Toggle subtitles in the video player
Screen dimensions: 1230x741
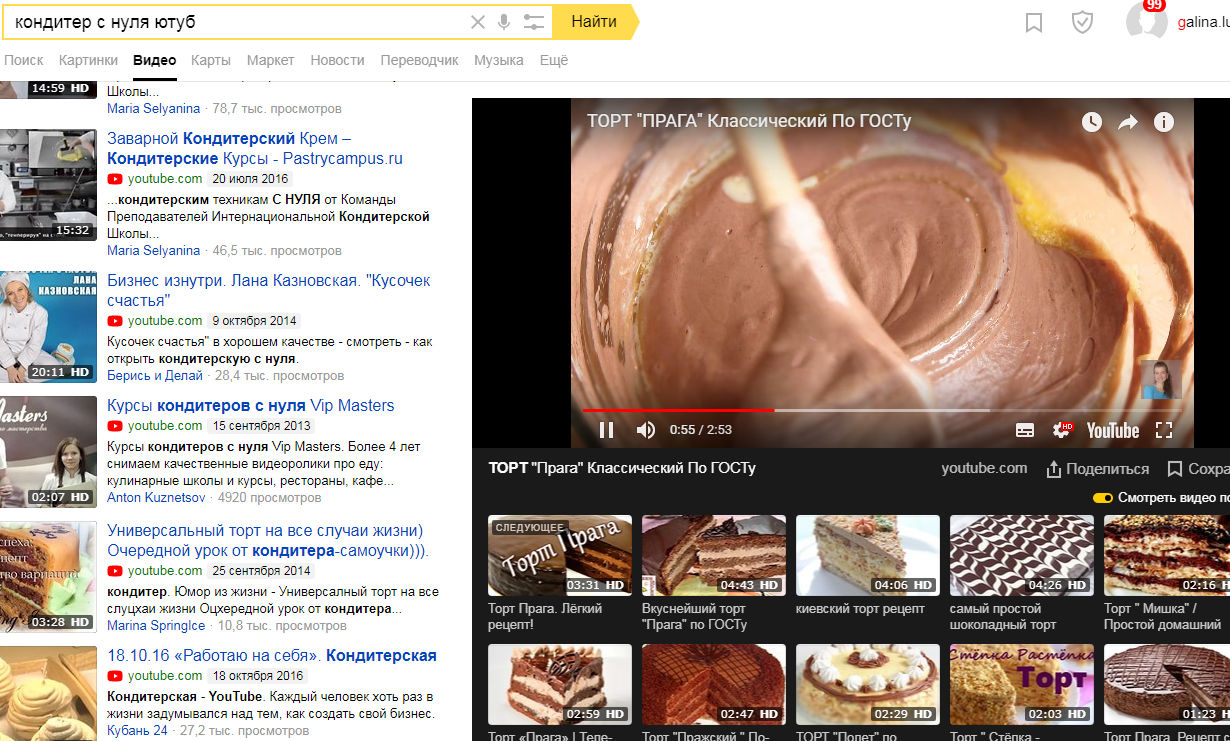point(1025,430)
